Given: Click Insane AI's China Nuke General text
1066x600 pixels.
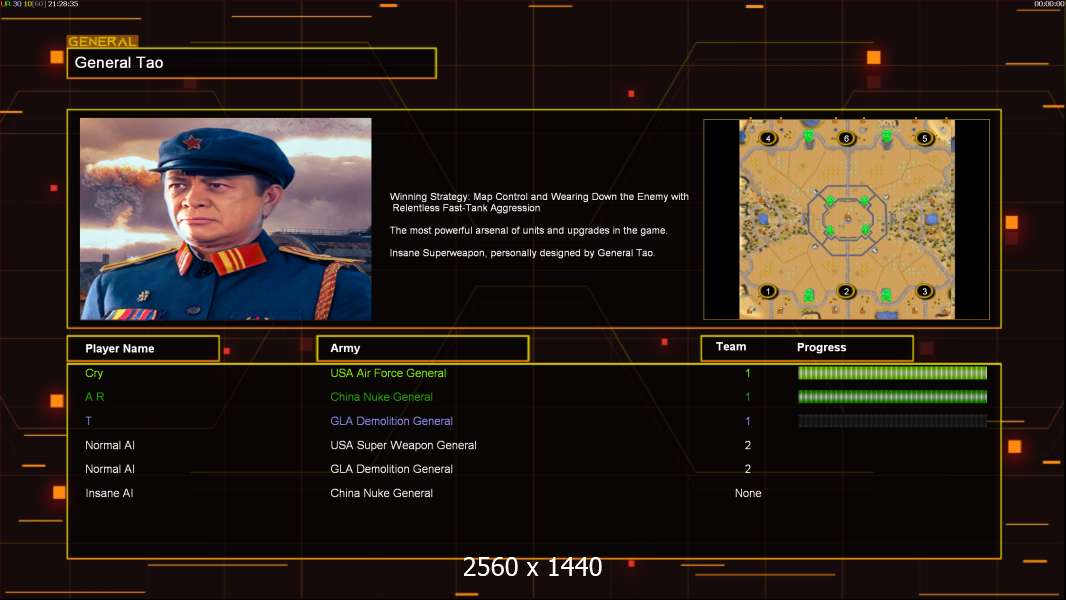Looking at the screenshot, I should pos(381,493).
